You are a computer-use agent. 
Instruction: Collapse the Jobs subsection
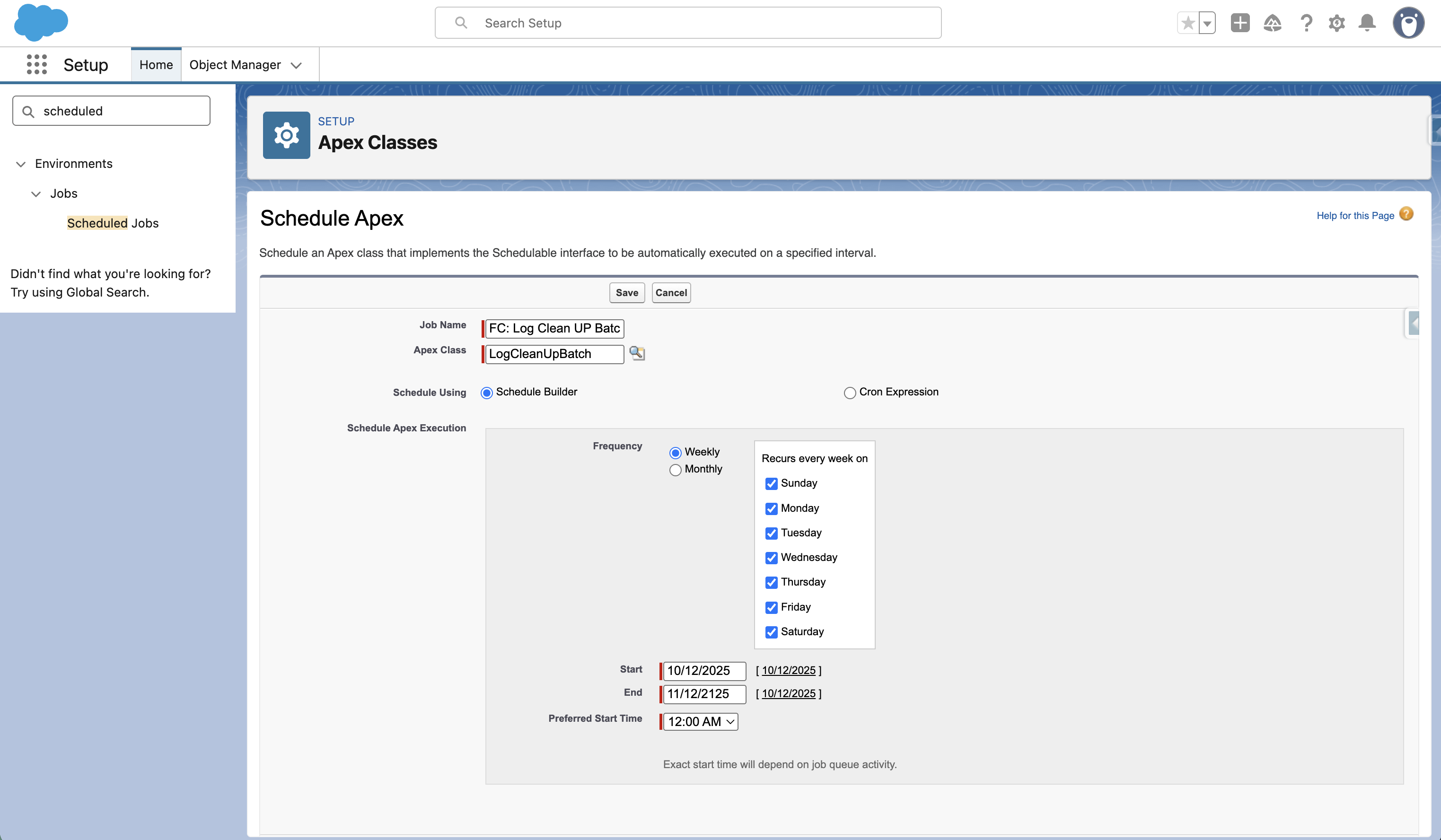tap(35, 194)
